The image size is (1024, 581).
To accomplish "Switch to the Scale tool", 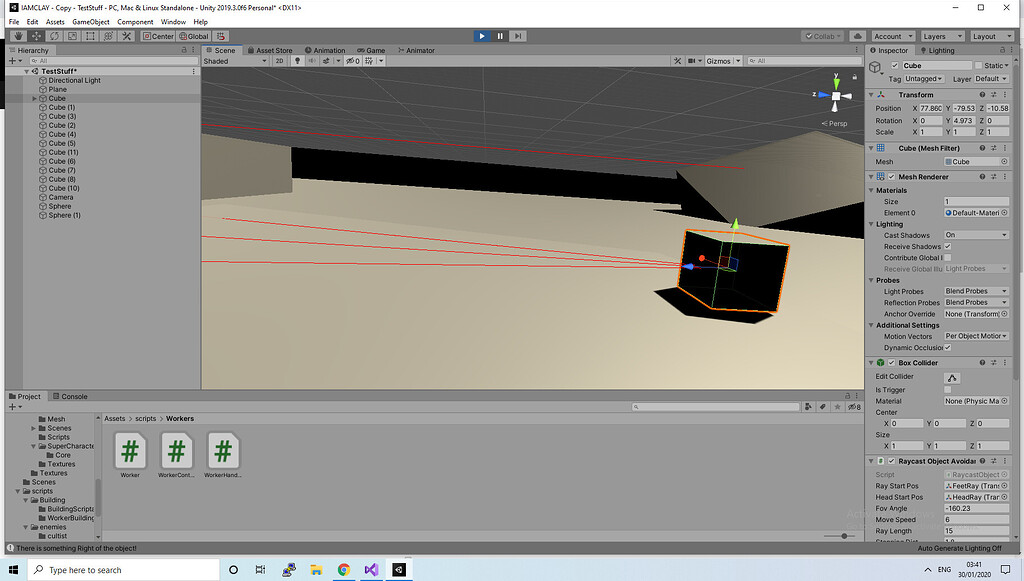I will click(72, 36).
